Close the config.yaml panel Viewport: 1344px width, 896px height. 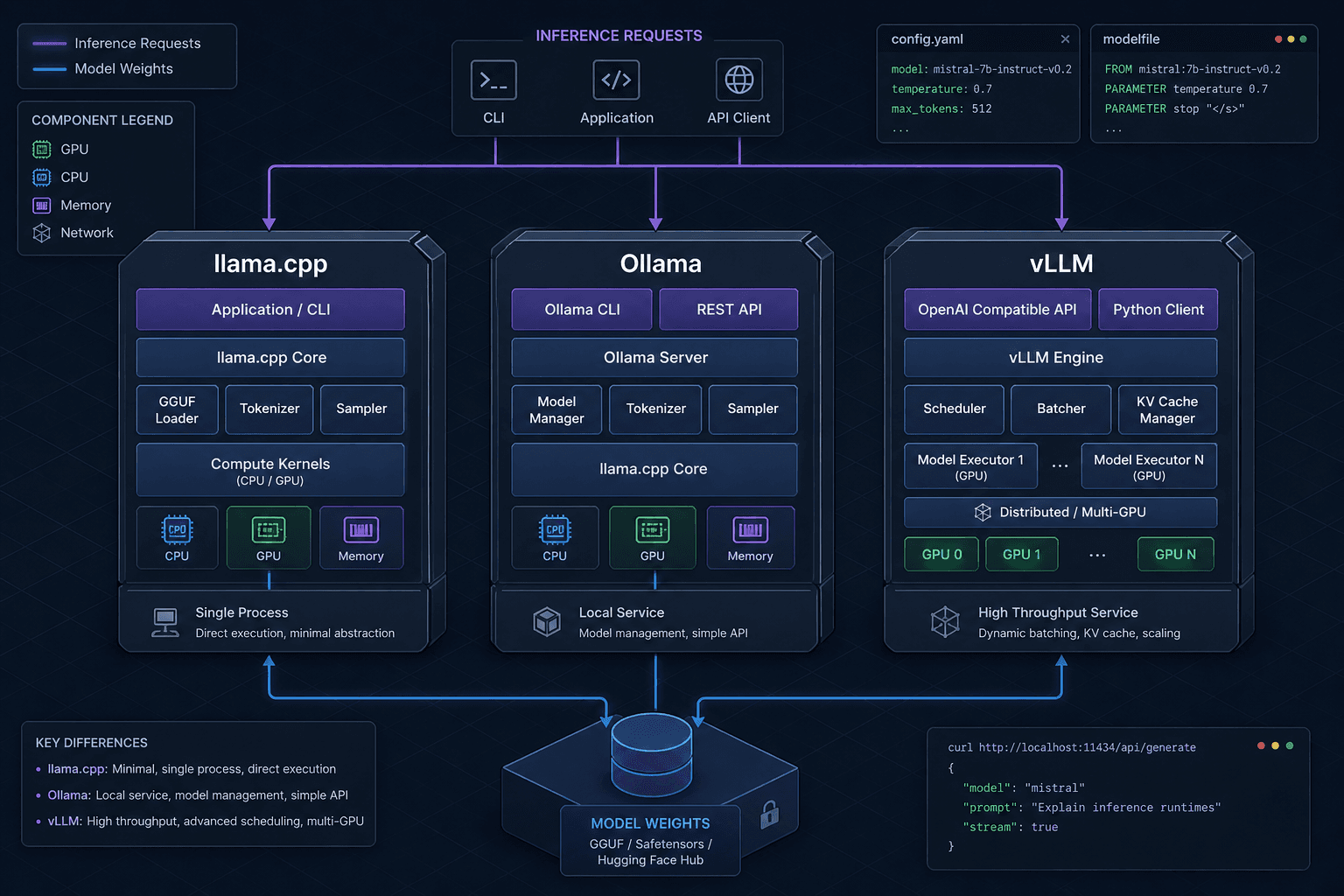coord(1065,39)
